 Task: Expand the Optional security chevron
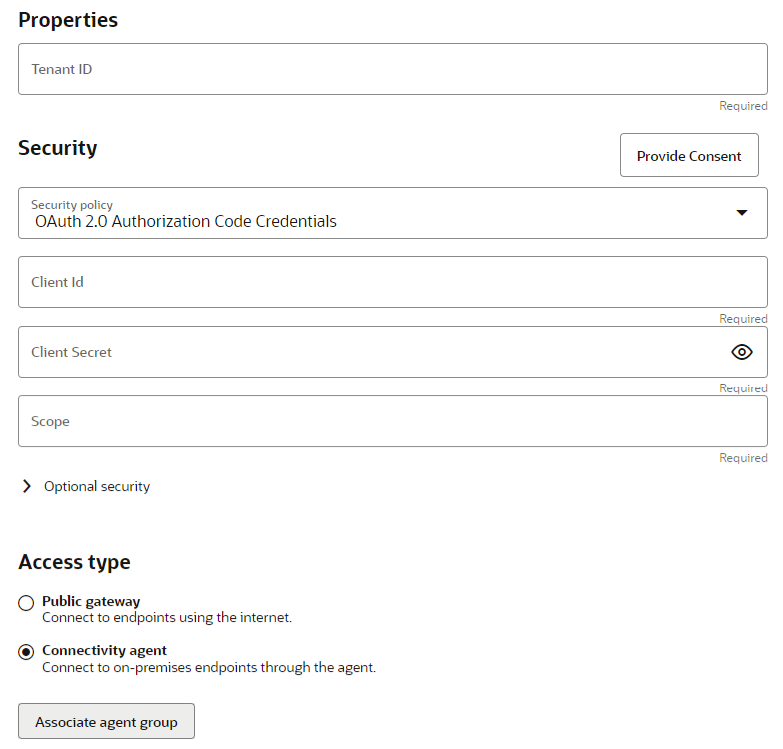pyautogui.click(x=27, y=487)
